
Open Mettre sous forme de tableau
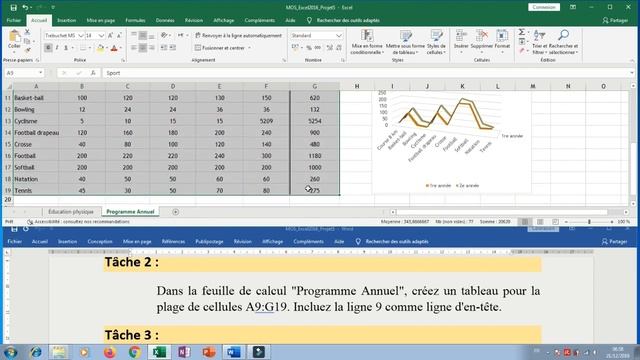pos(405,42)
